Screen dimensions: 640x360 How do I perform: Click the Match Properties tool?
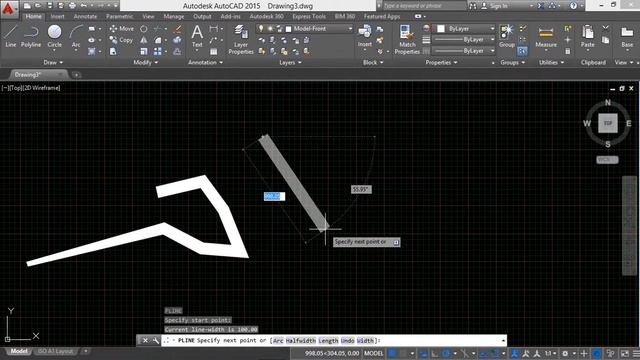[407, 39]
